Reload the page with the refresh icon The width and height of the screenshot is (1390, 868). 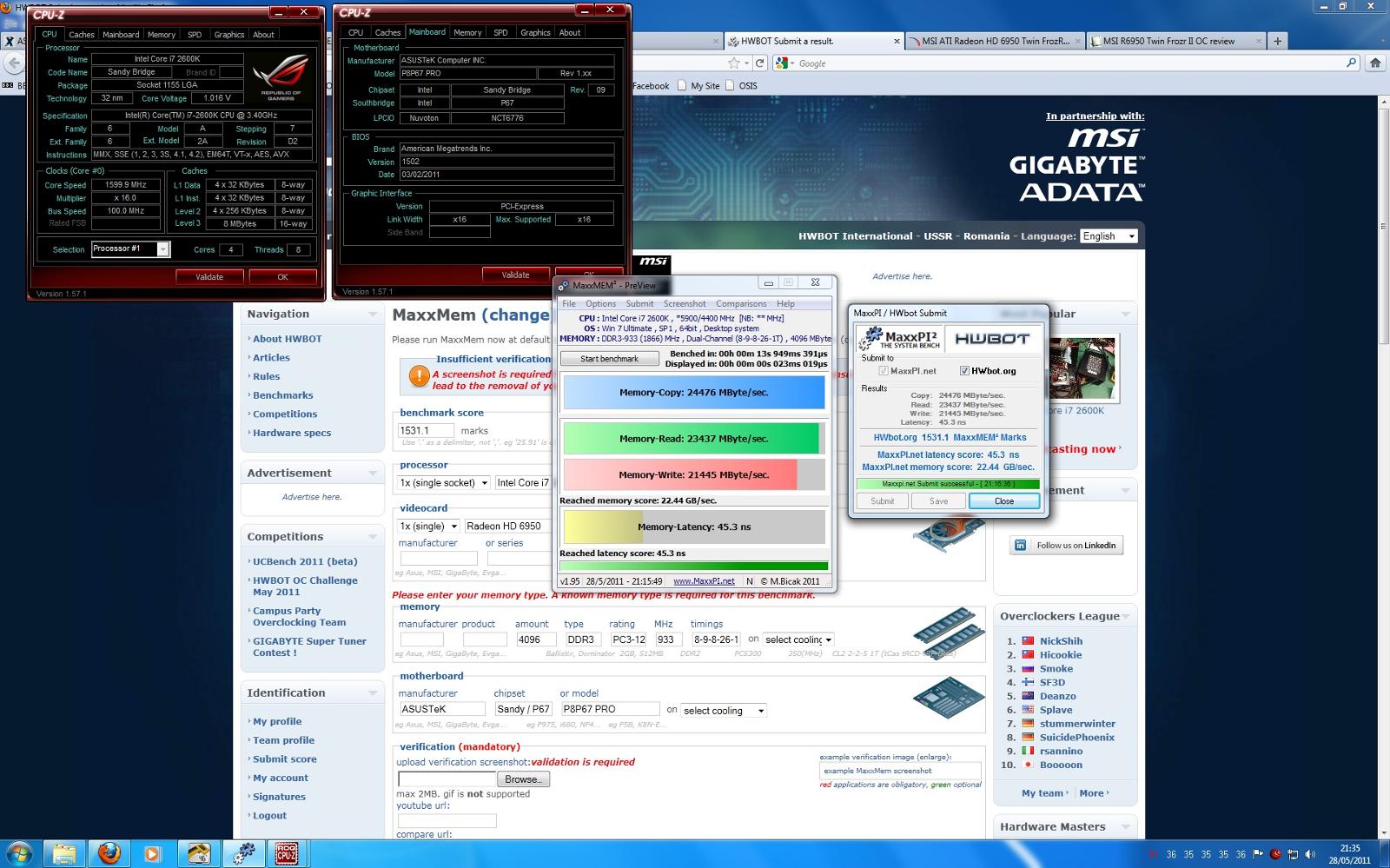click(759, 63)
